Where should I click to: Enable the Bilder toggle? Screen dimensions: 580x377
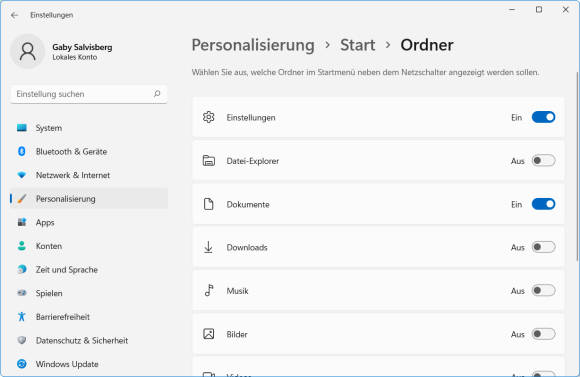pyautogui.click(x=543, y=334)
